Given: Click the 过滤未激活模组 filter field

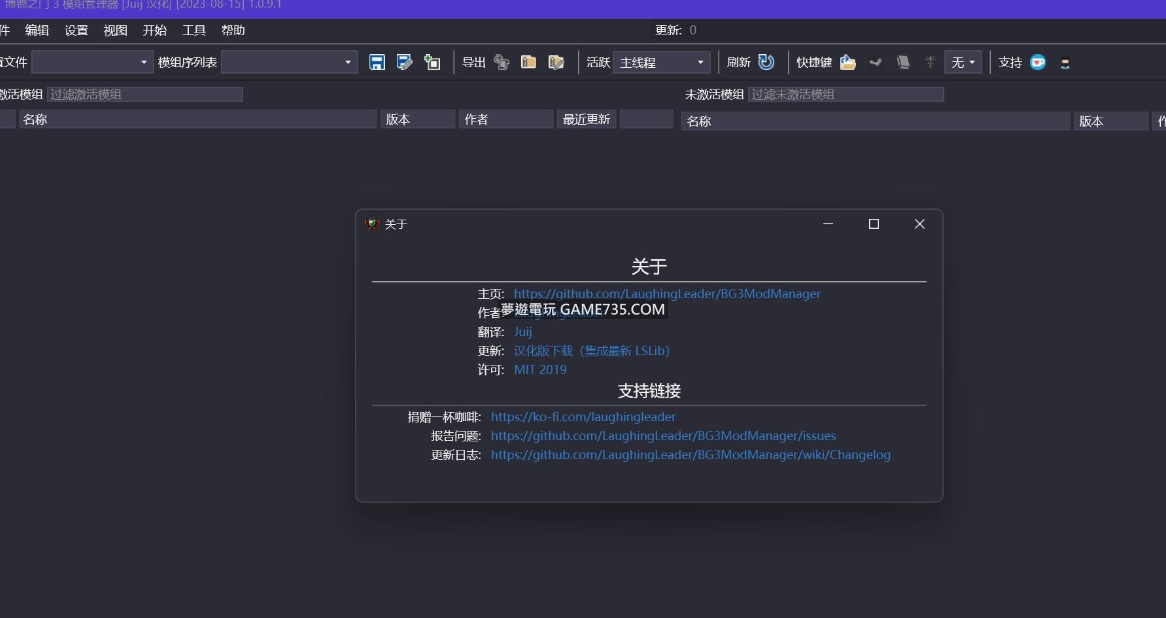Looking at the screenshot, I should [x=845, y=94].
